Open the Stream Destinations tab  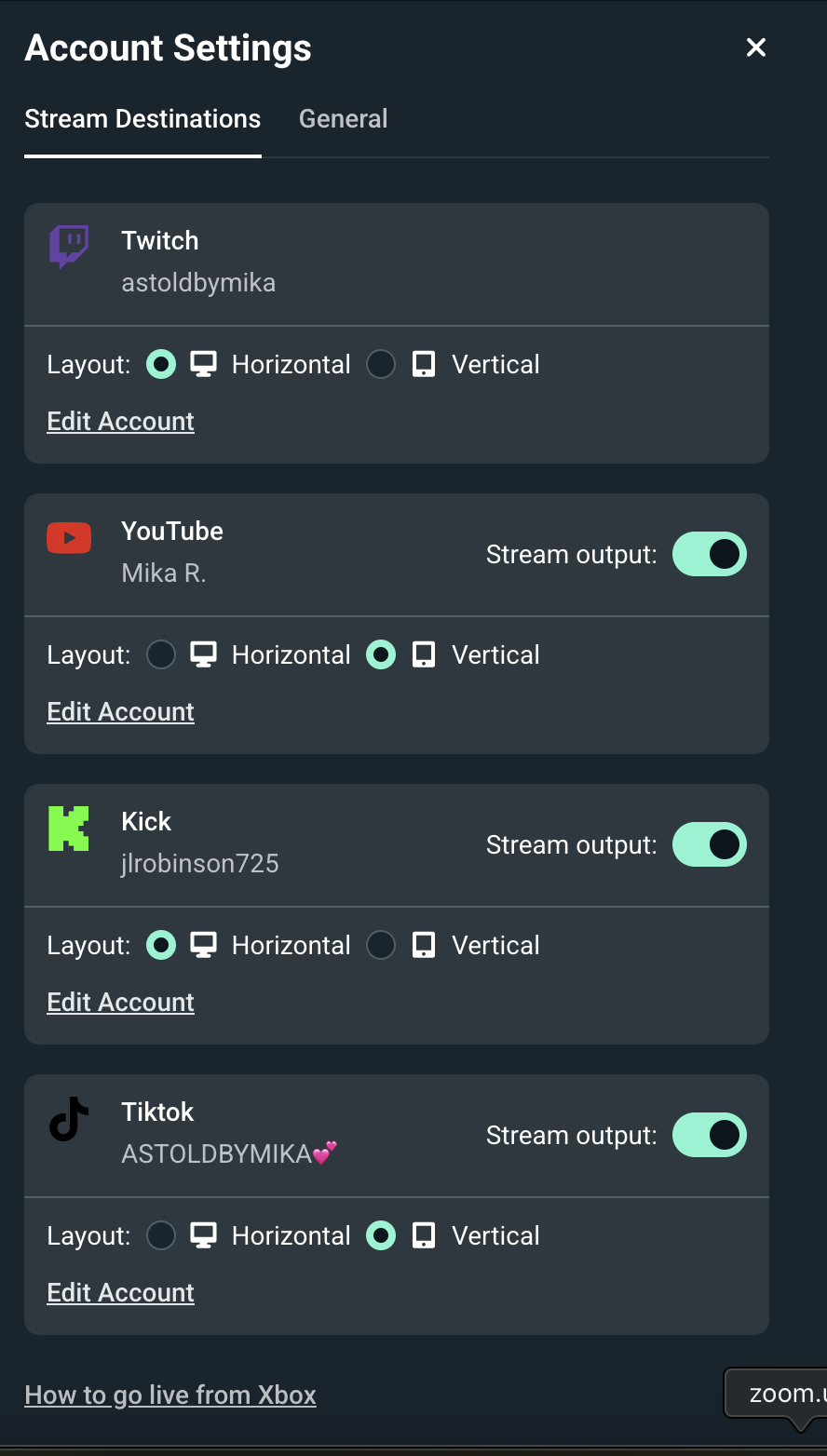[142, 119]
